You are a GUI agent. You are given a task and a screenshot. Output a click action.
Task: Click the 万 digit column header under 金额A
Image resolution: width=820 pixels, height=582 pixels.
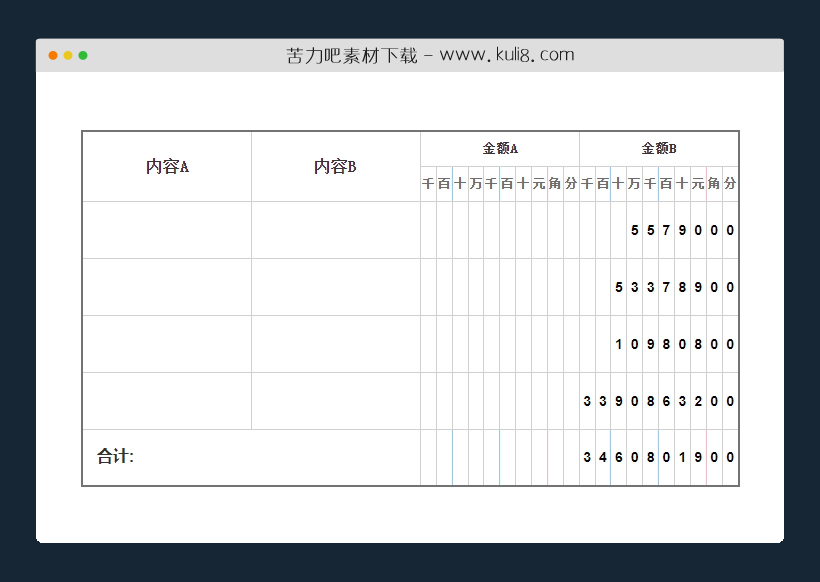tap(476, 184)
